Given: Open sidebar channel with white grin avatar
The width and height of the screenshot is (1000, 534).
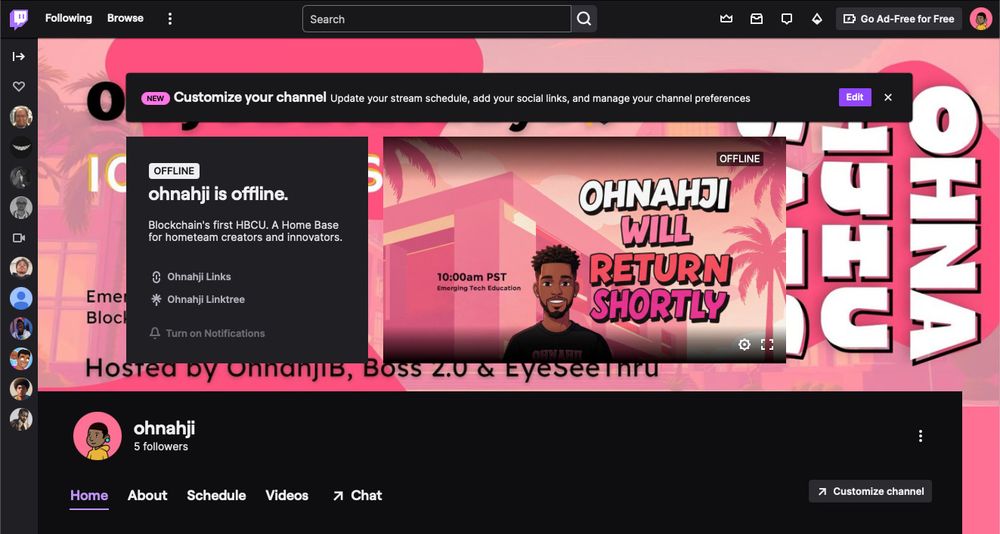Looking at the screenshot, I should 21,147.
